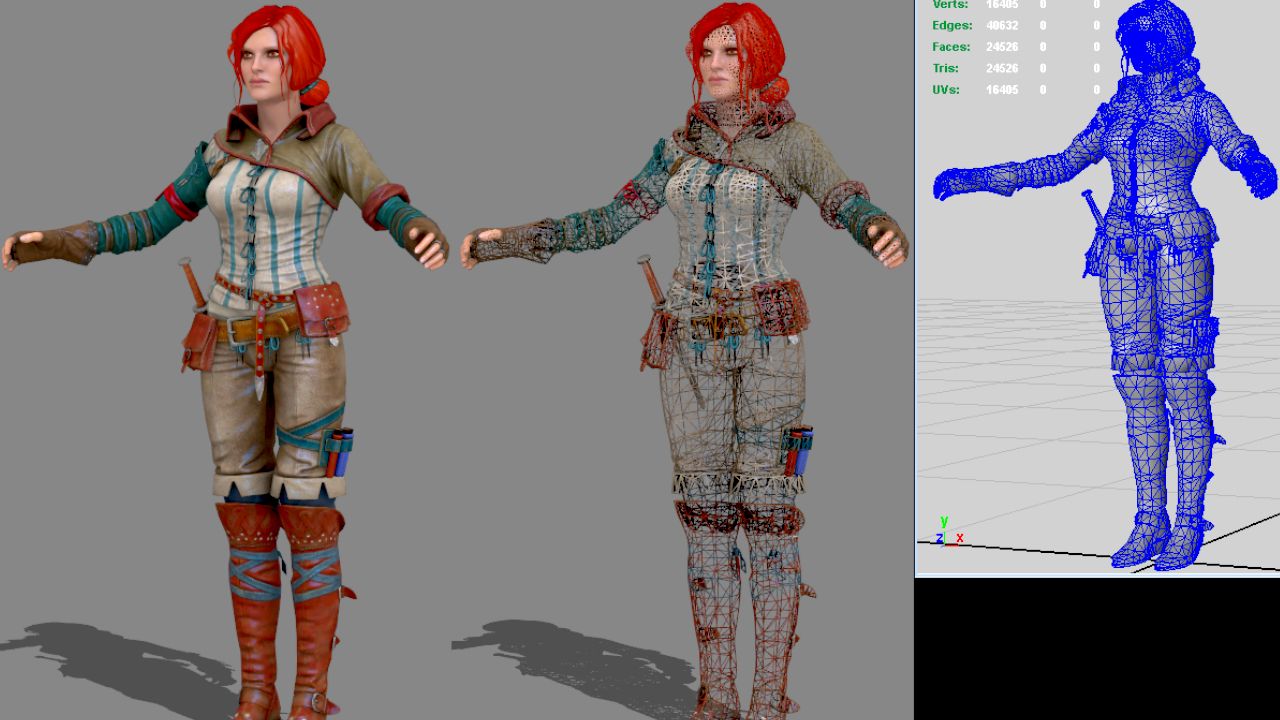Click the X axis on the view gizmo
This screenshot has height=720, width=1280.
pos(958,538)
